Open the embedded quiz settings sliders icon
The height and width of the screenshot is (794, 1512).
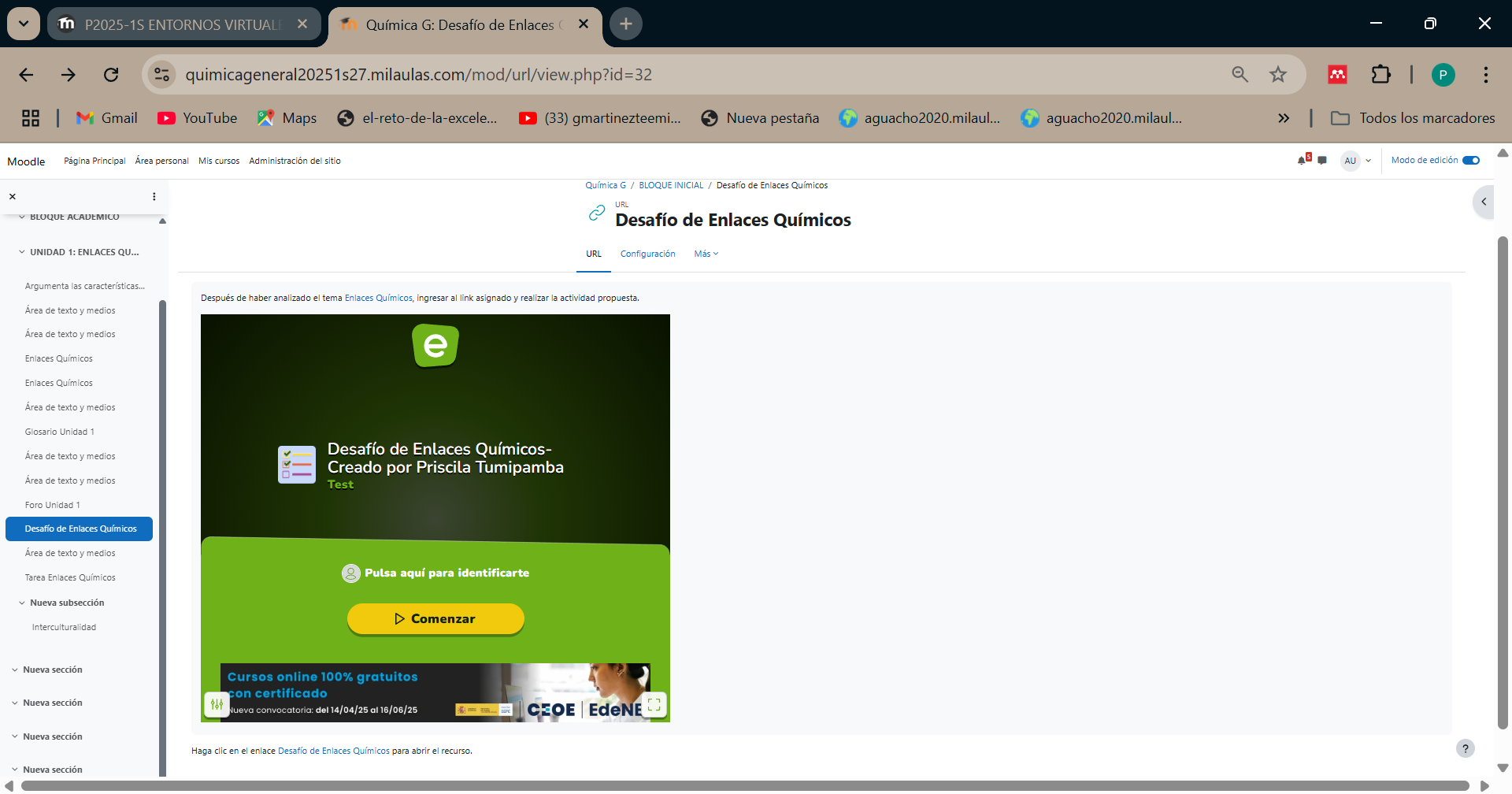[217, 704]
